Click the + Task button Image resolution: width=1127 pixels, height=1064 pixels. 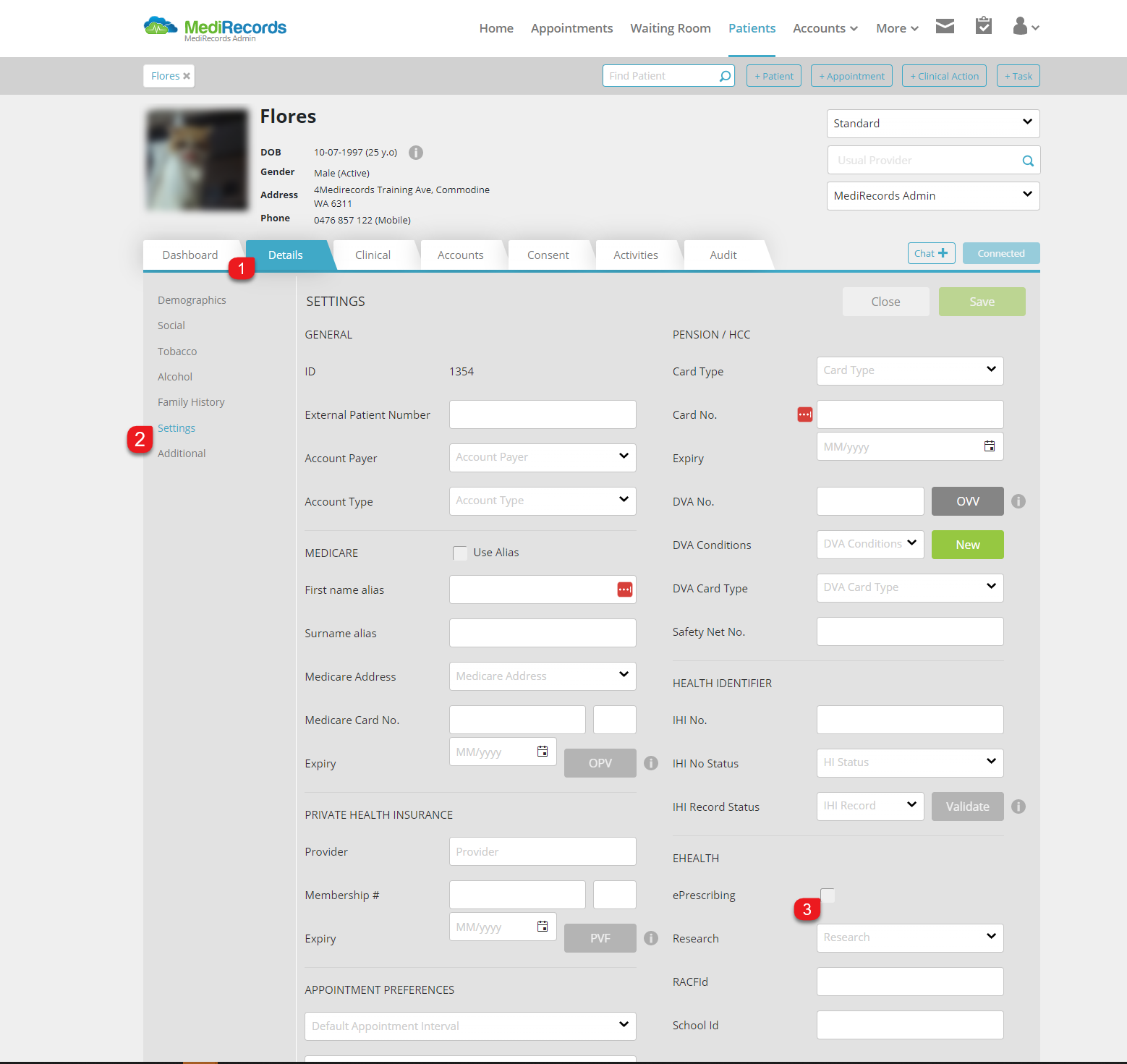click(x=1018, y=76)
